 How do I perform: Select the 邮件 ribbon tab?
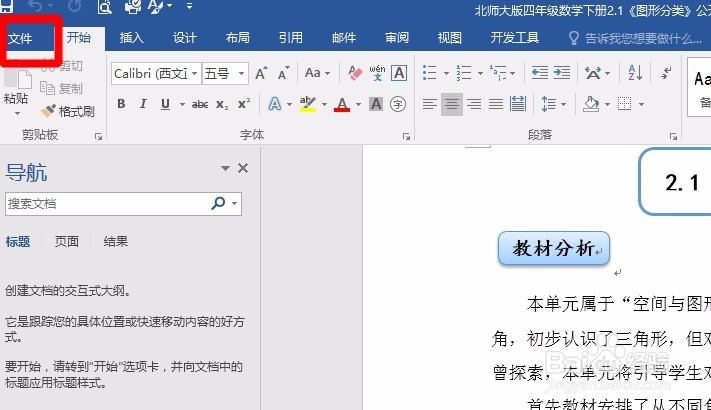pos(344,38)
